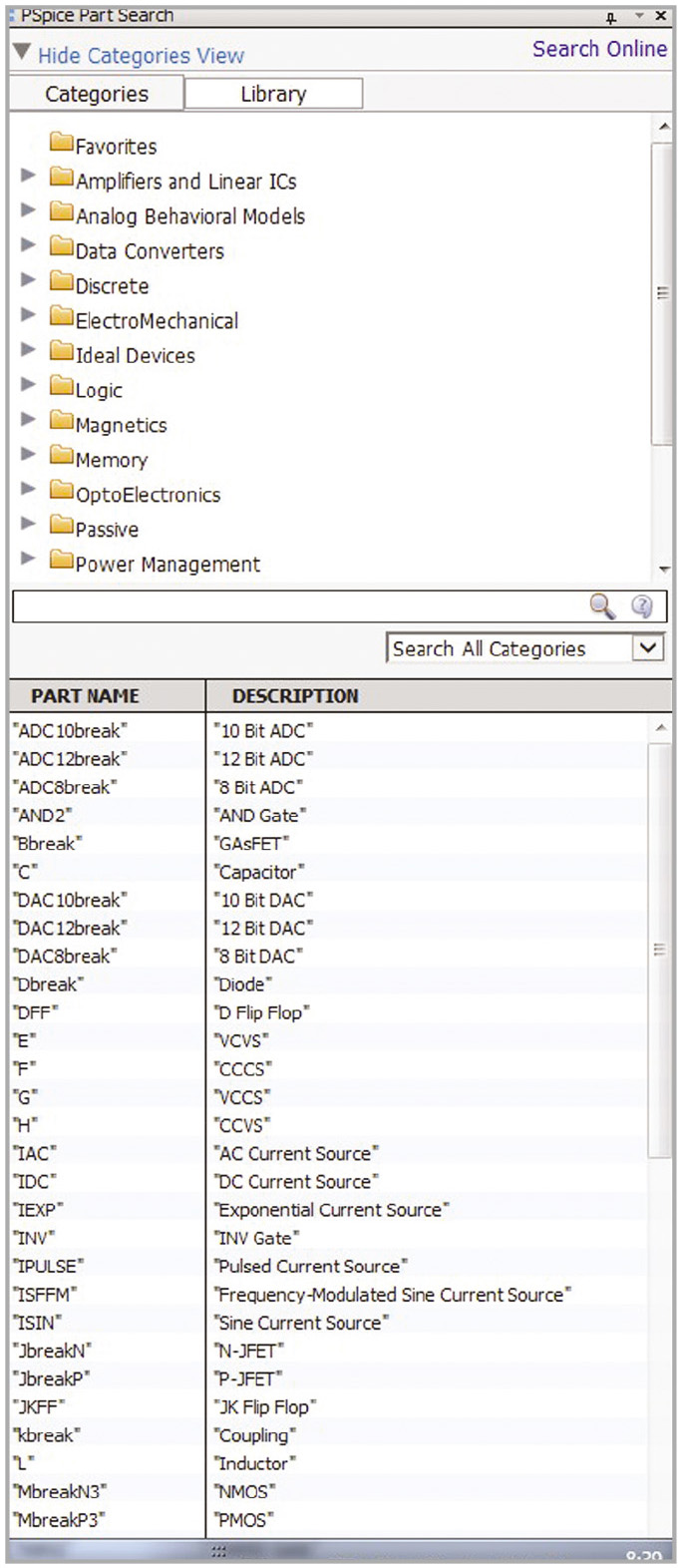Image resolution: width=681 pixels, height=1568 pixels.
Task: Pin the PSpice Part Search panel
Action: click(611, 17)
